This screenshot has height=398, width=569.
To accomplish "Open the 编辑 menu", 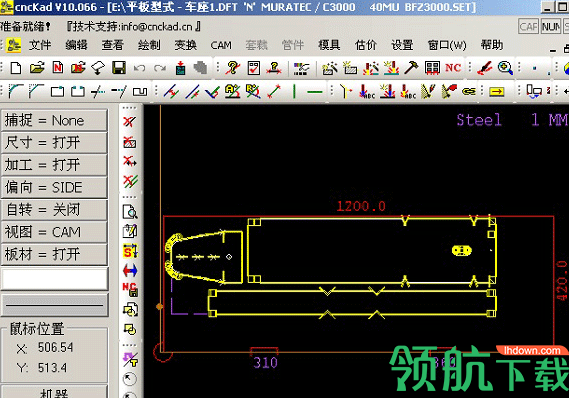I will 76,45.
